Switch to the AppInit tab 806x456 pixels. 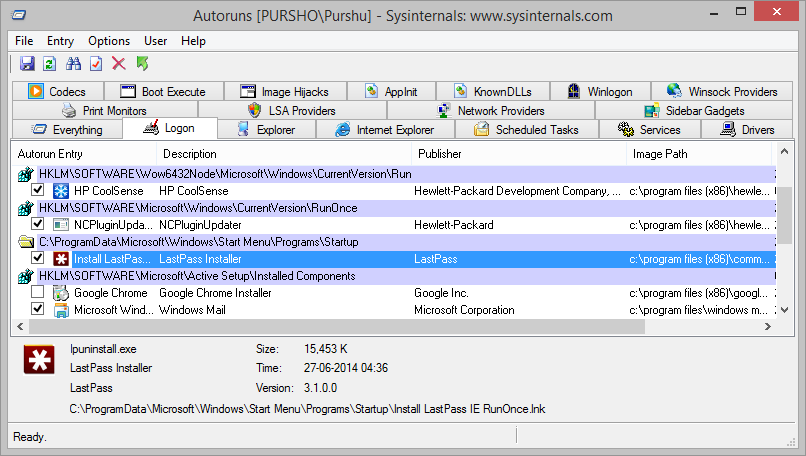click(392, 92)
